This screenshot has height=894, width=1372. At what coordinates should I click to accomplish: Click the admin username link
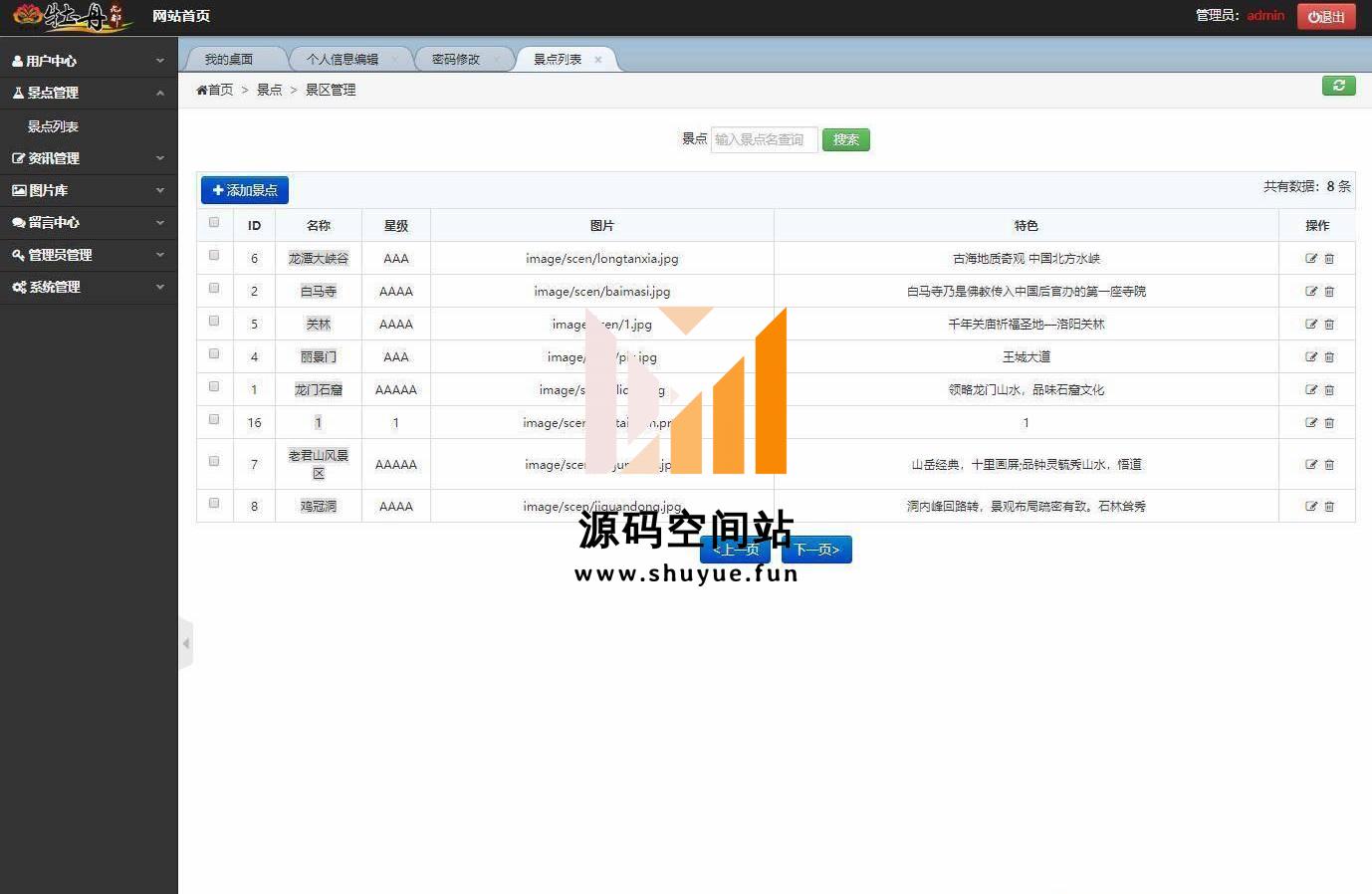tap(1265, 15)
